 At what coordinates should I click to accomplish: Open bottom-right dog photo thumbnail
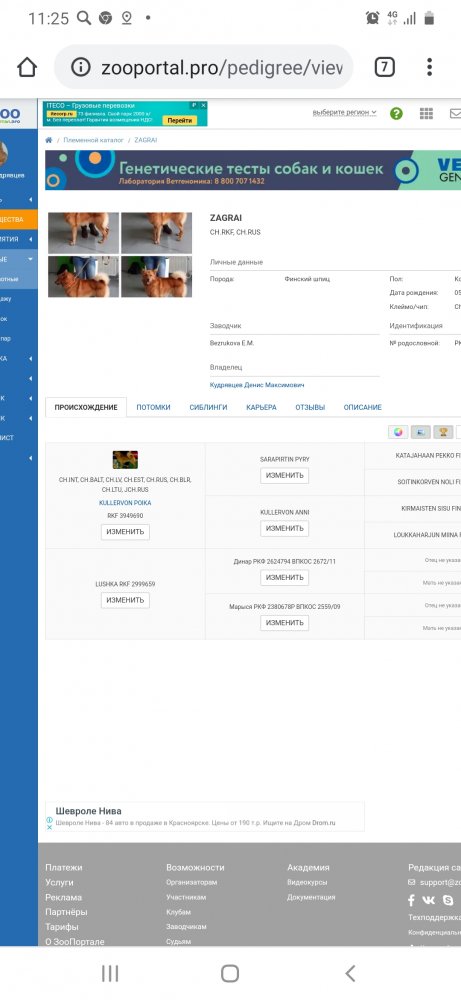click(156, 276)
